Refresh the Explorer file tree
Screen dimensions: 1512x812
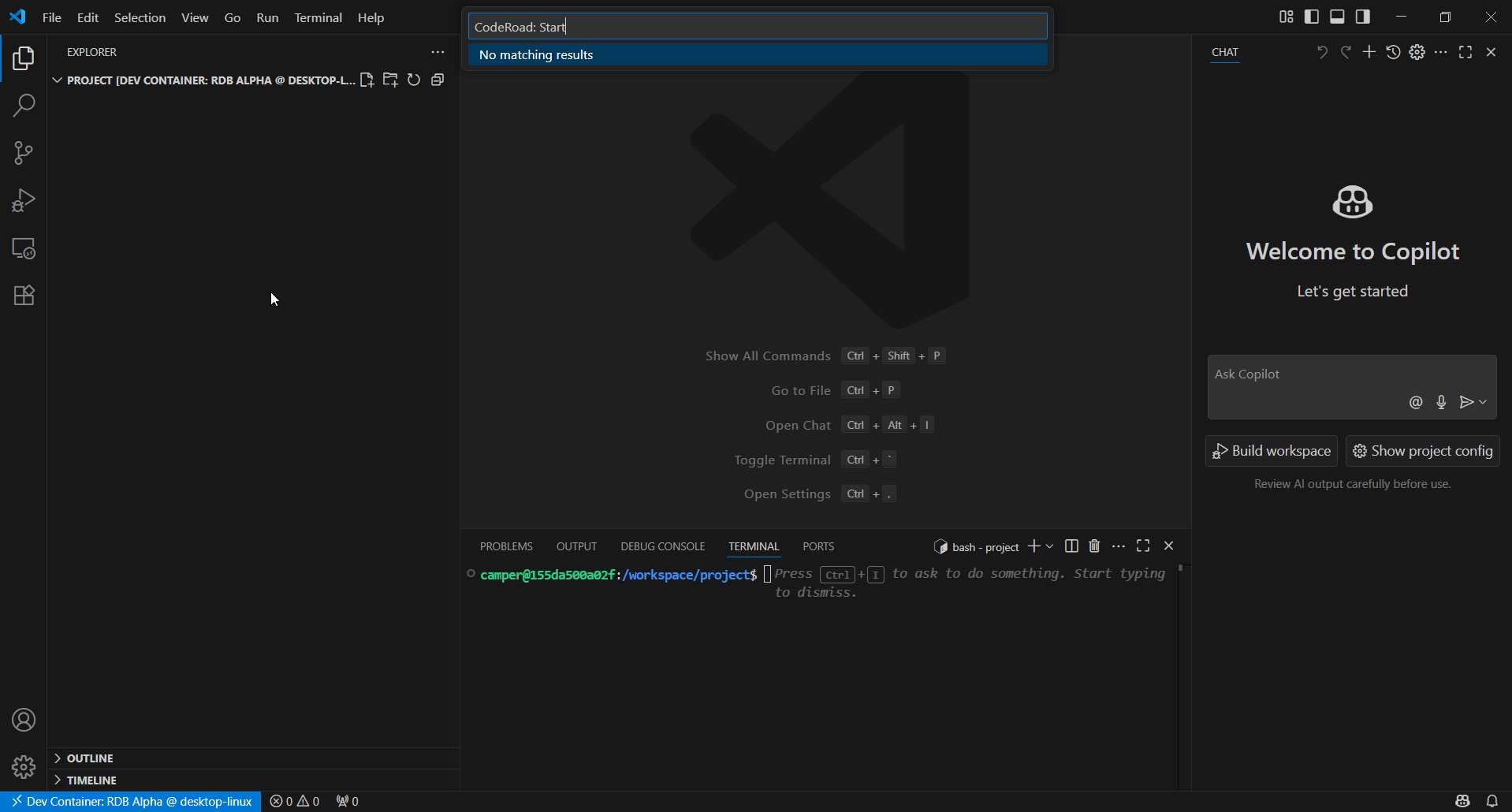(x=414, y=80)
